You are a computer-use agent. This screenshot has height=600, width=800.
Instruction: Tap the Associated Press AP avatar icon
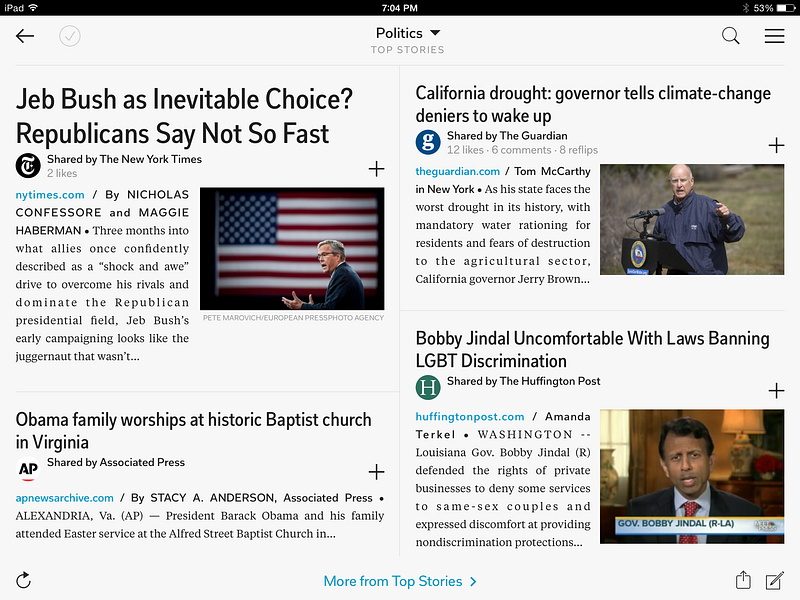coord(28,468)
